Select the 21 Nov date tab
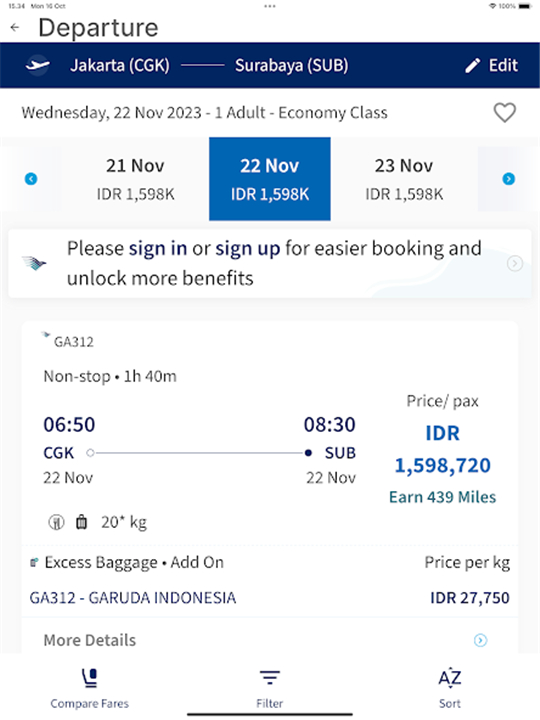This screenshot has height=720, width=540. (135, 179)
